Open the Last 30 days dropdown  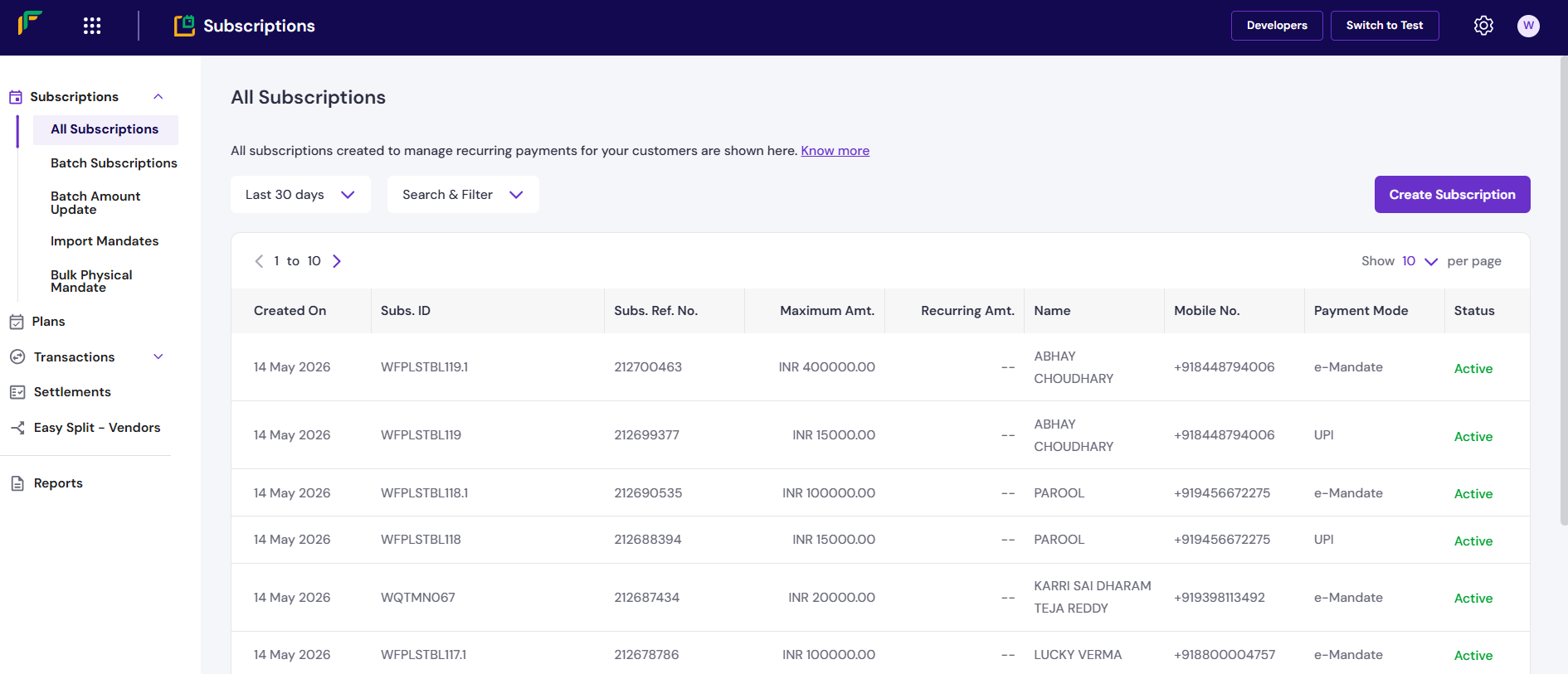tap(300, 195)
